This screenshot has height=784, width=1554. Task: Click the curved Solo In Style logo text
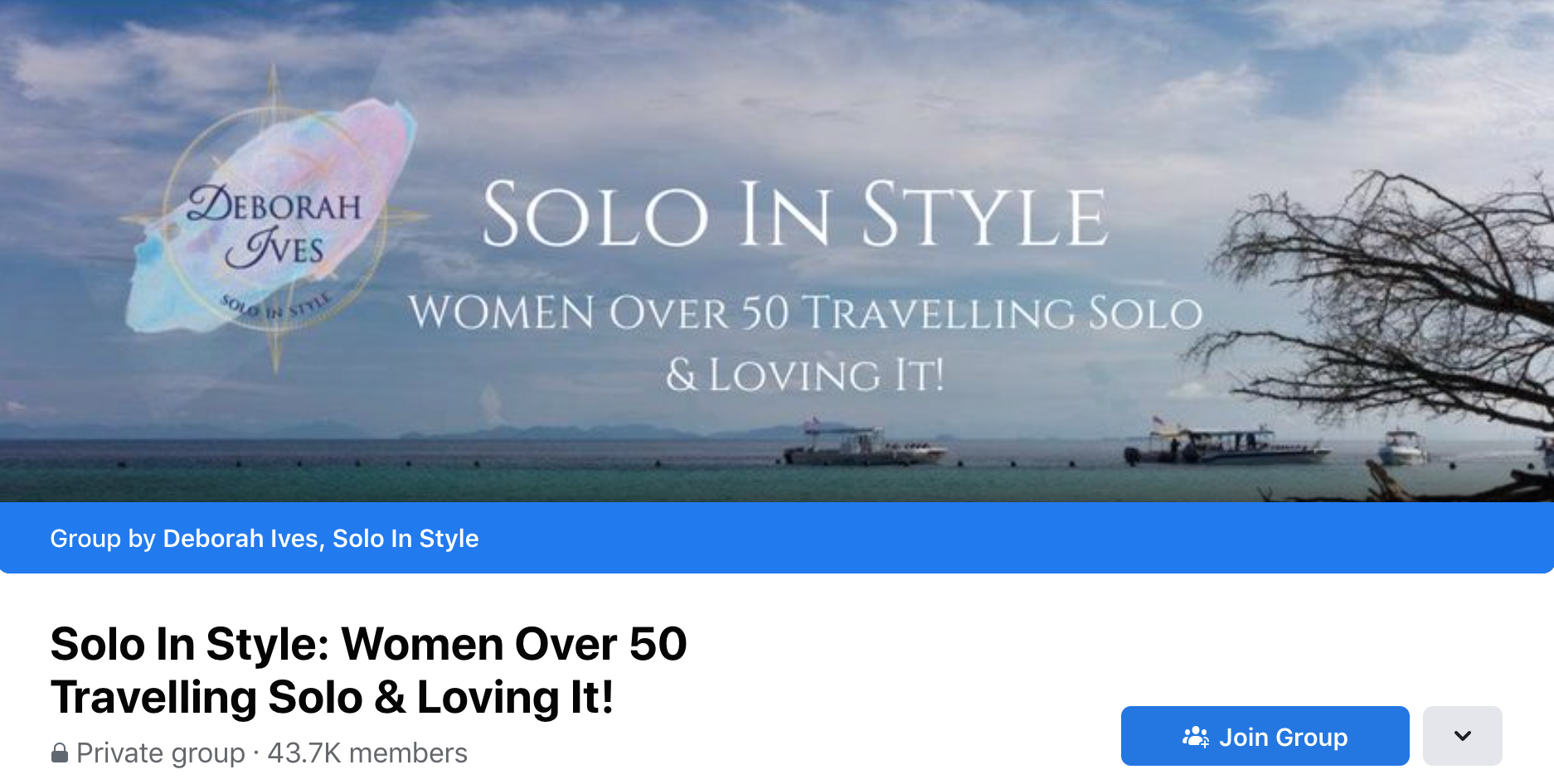[x=275, y=307]
